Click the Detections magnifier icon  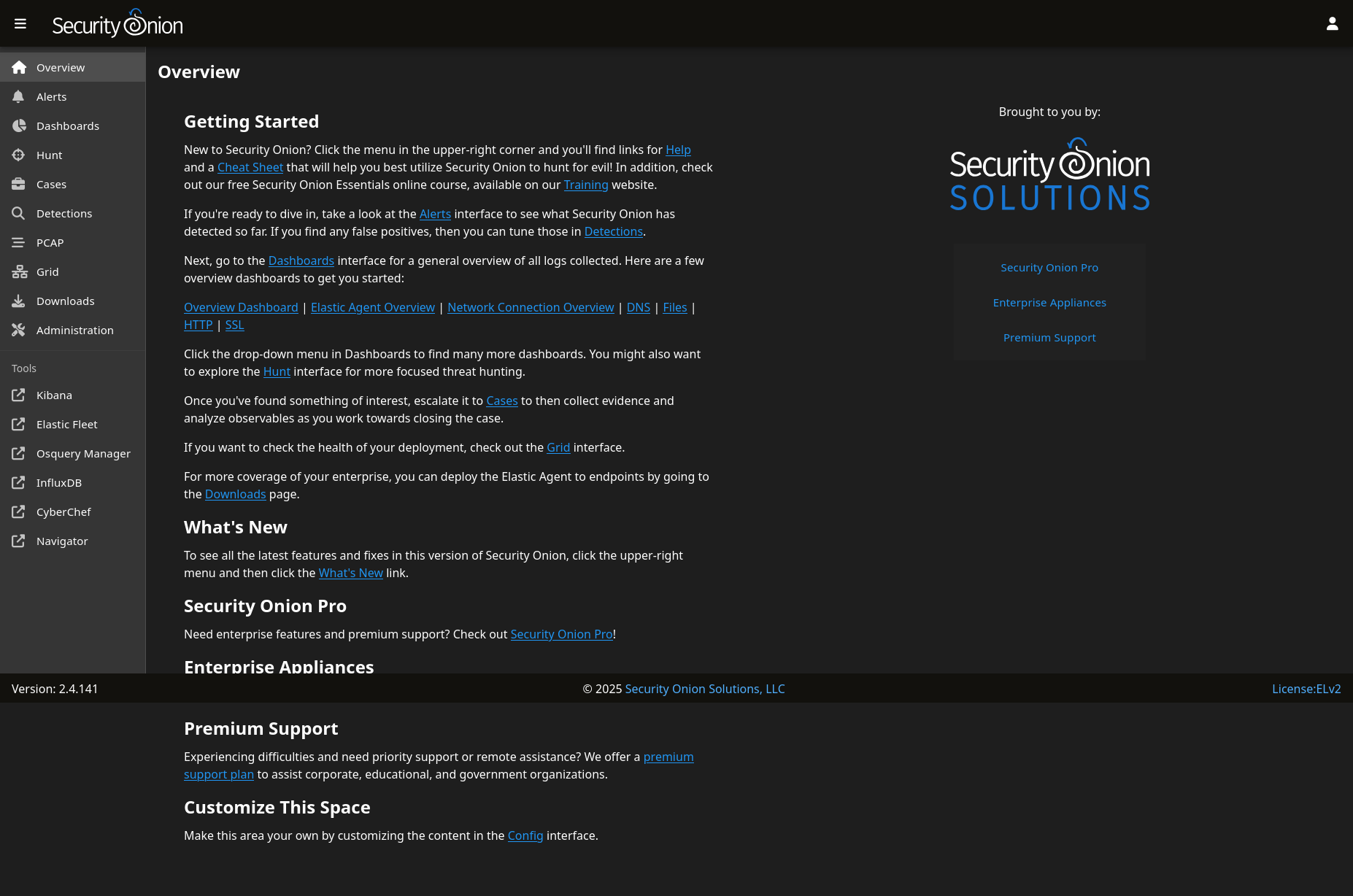[x=19, y=213]
